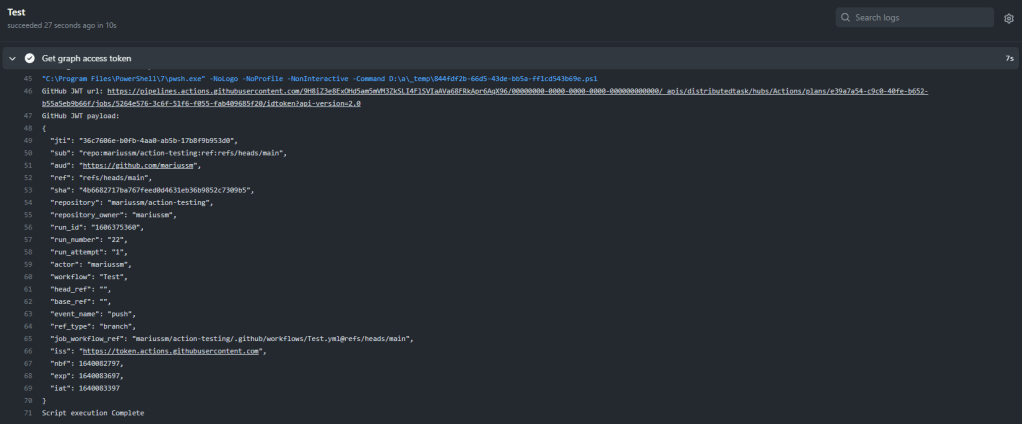1022x424 pixels.
Task: Click the Get graph access token step title
Action: coord(86,59)
